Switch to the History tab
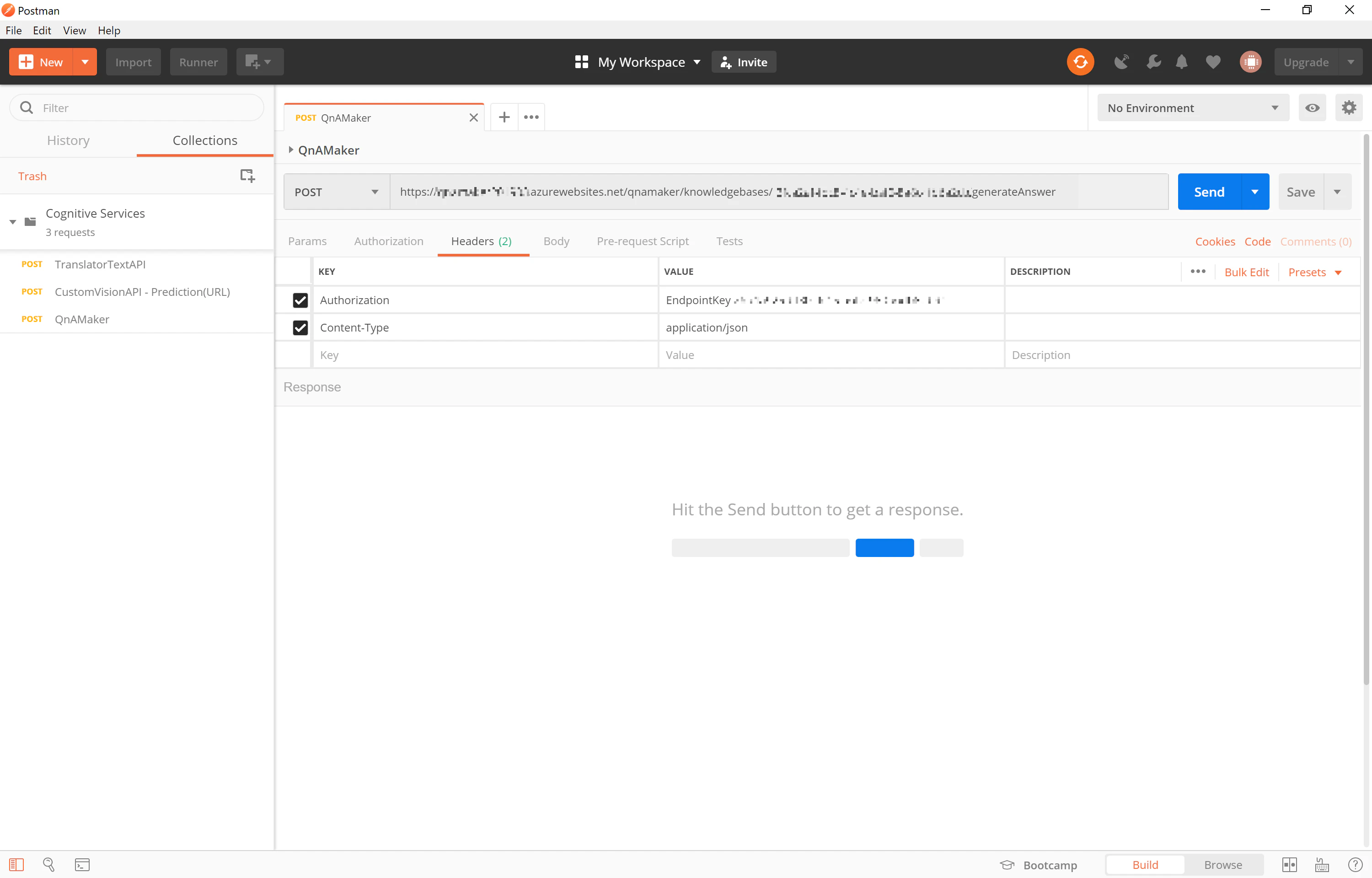This screenshot has height=878, width=1372. coord(68,140)
